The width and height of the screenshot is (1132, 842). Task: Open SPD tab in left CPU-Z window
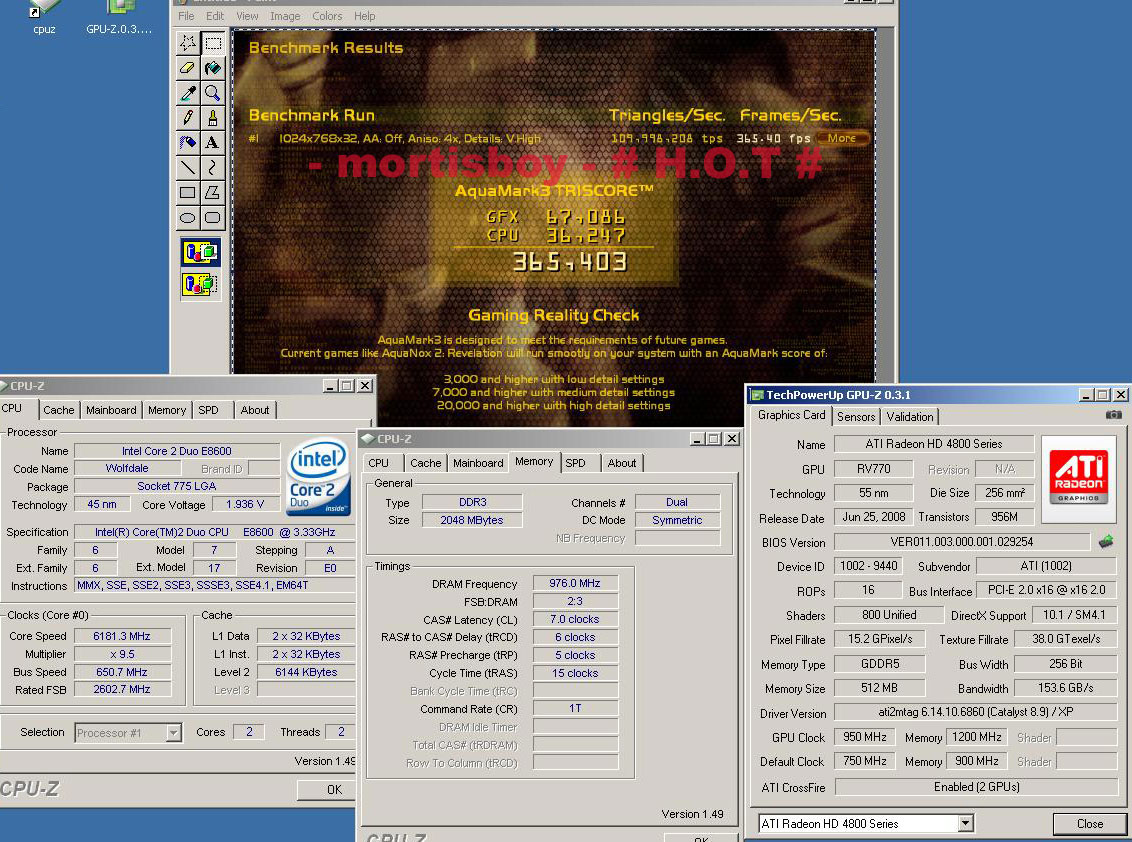pyautogui.click(x=209, y=410)
